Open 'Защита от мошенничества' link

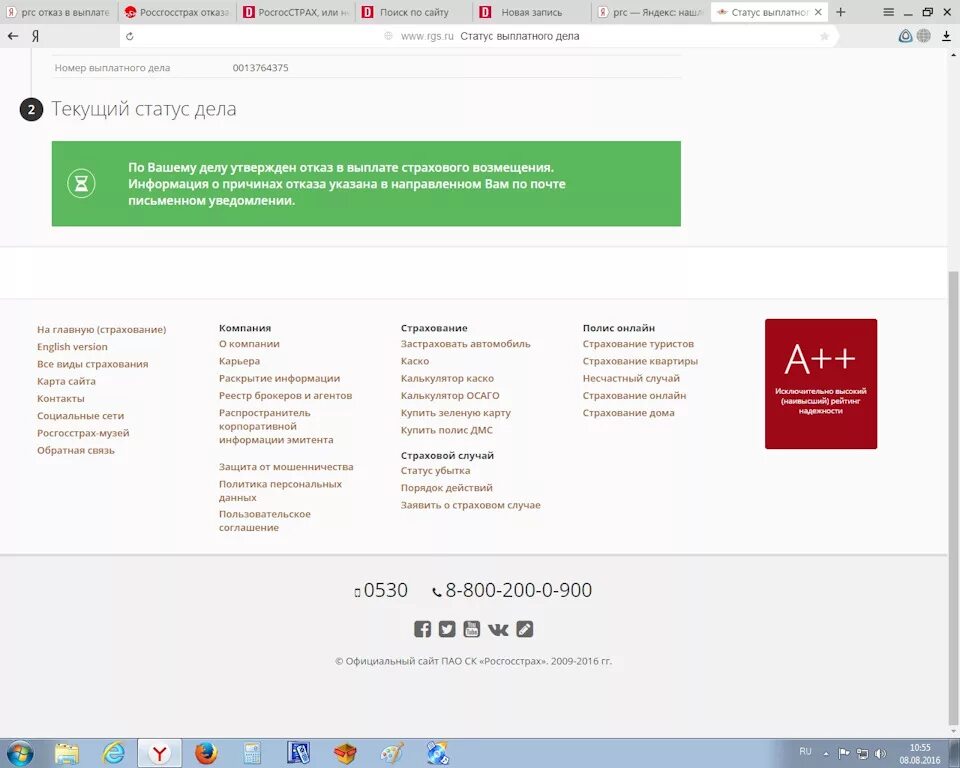[x=286, y=467]
